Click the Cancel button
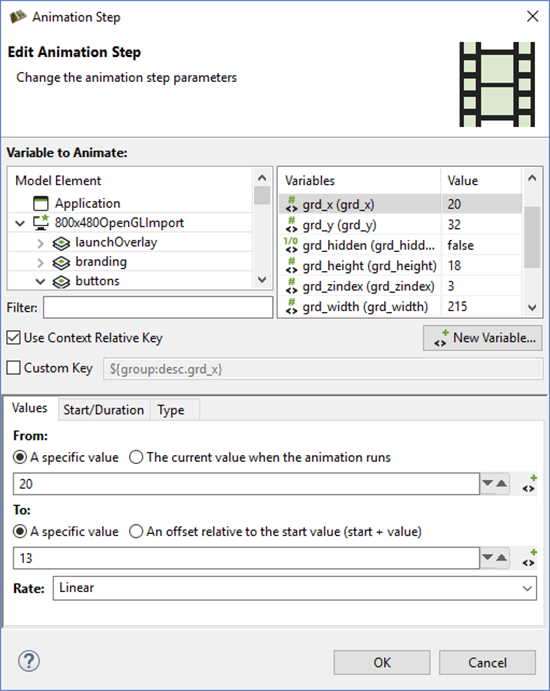Image resolution: width=550 pixels, height=691 pixels. point(487,662)
